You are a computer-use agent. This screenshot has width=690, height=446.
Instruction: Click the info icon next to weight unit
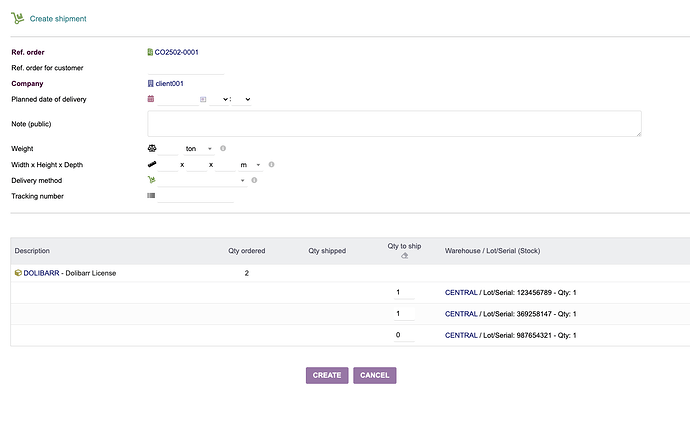coord(222,148)
